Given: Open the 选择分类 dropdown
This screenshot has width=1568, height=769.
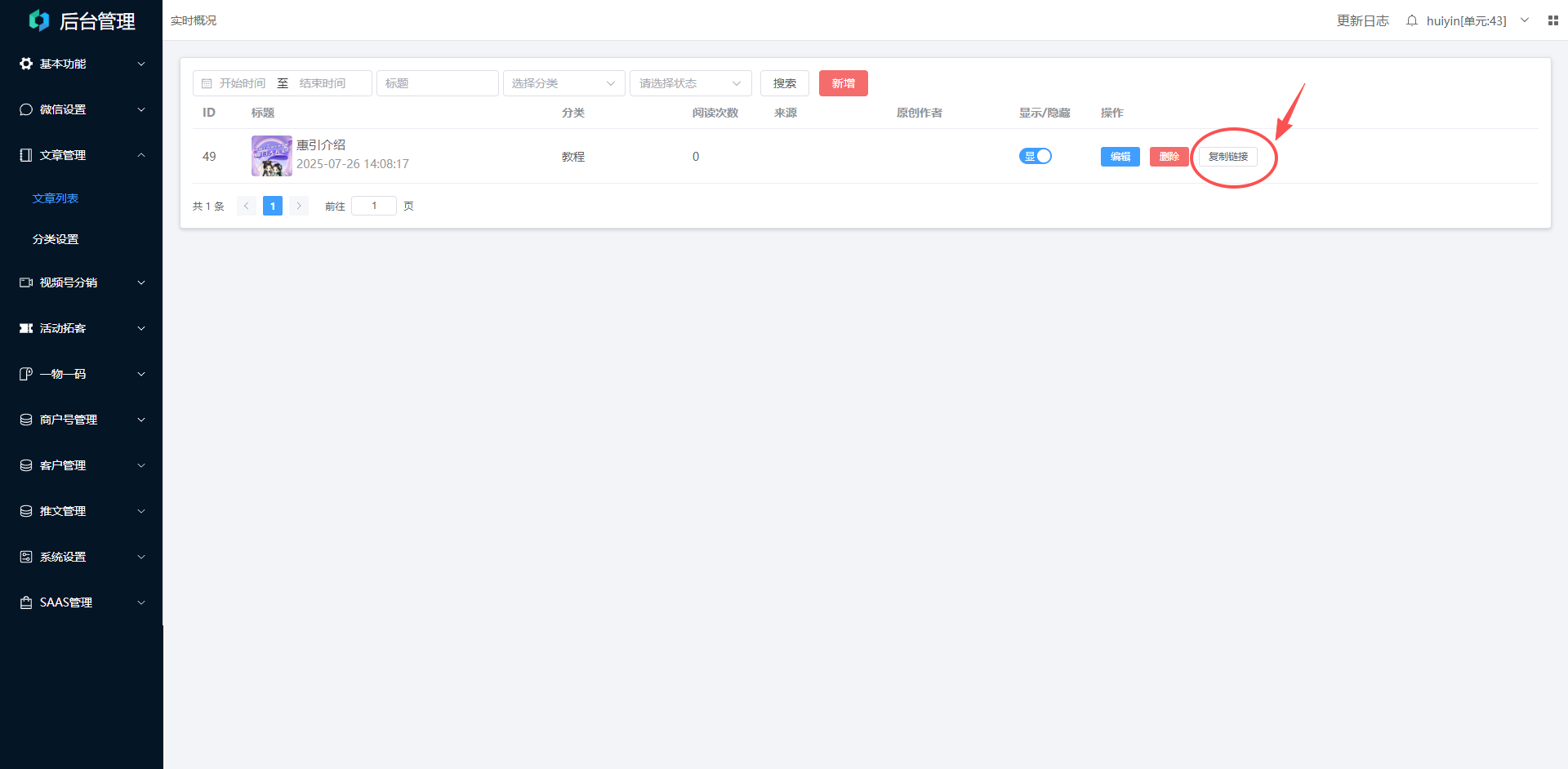Looking at the screenshot, I should [x=563, y=83].
